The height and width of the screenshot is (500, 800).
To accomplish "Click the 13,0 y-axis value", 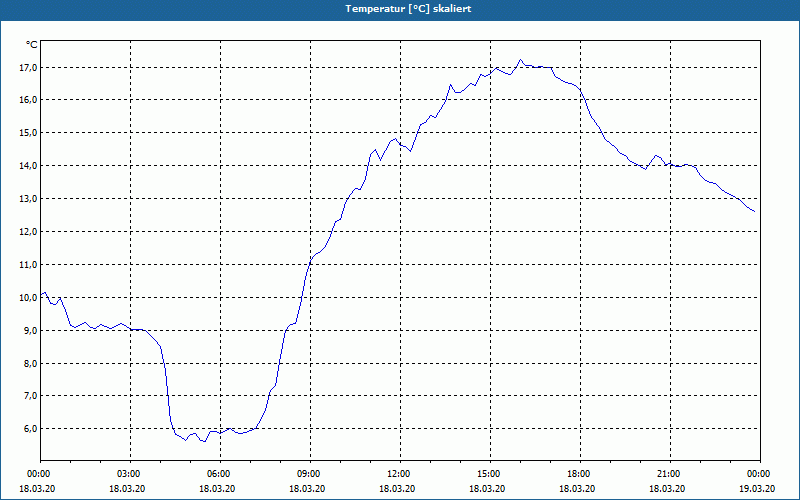I will (x=29, y=199).
